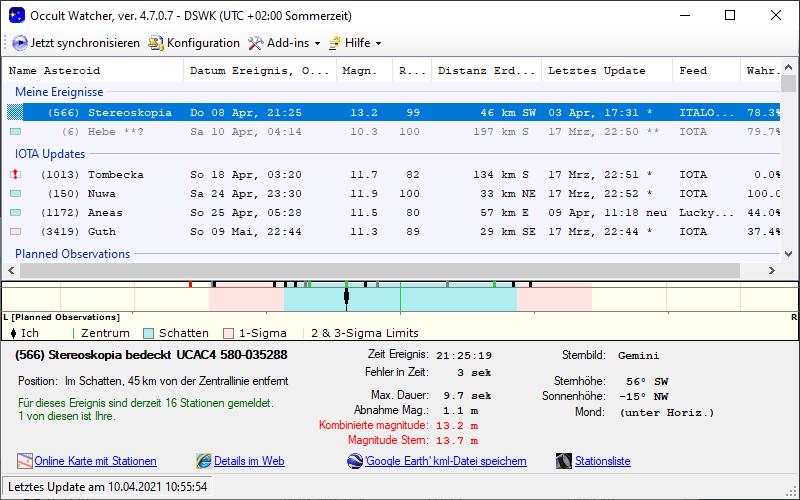The image size is (800, 500).
Task: Click the Google Earth globe icon
Action: click(x=355, y=461)
